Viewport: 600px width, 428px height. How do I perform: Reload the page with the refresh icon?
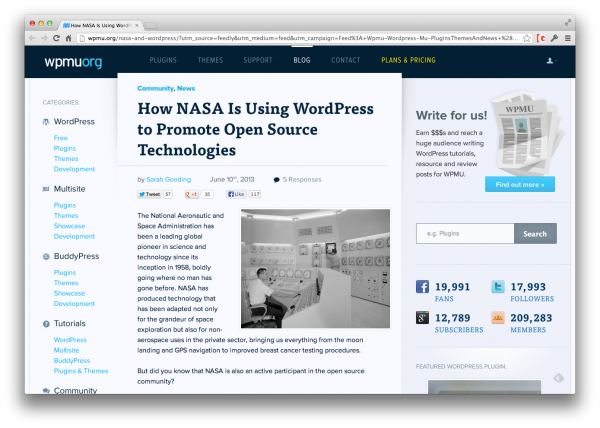[x=56, y=38]
